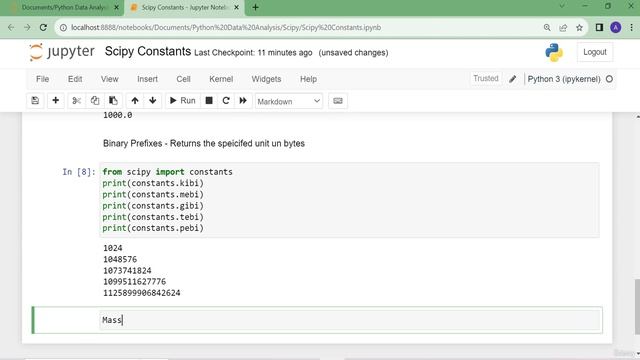The width and height of the screenshot is (640, 360).
Task: Open the Help menu
Action: (x=308, y=79)
